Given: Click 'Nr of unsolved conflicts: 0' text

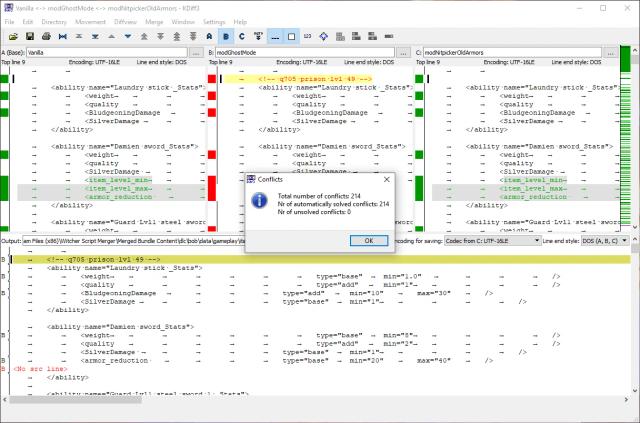Looking at the screenshot, I should [x=314, y=212].
